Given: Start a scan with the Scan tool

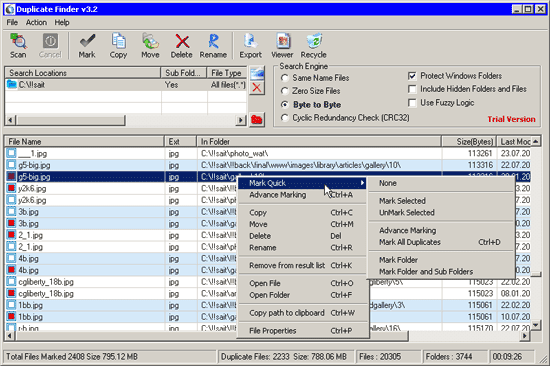Looking at the screenshot, I should coord(18,46).
